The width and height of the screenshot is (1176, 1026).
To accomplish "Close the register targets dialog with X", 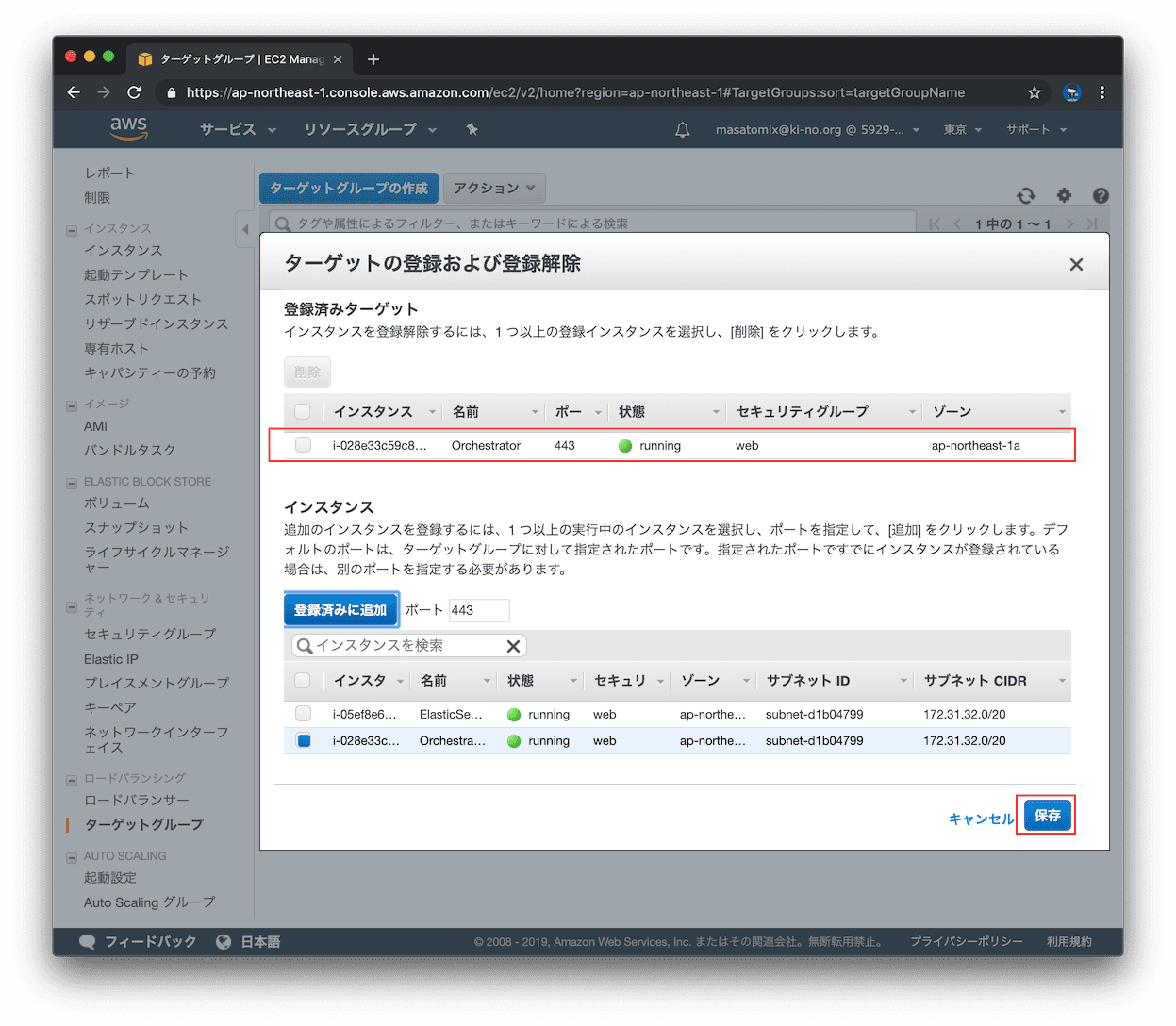I will (1076, 265).
